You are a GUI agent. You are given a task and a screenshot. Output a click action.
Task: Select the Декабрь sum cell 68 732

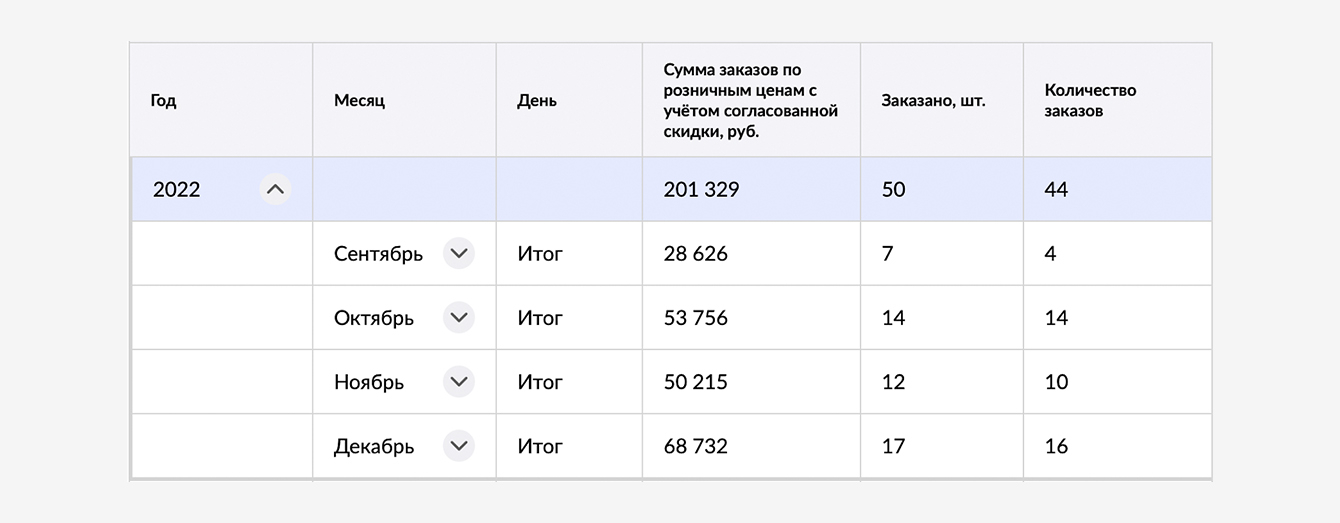click(x=696, y=446)
